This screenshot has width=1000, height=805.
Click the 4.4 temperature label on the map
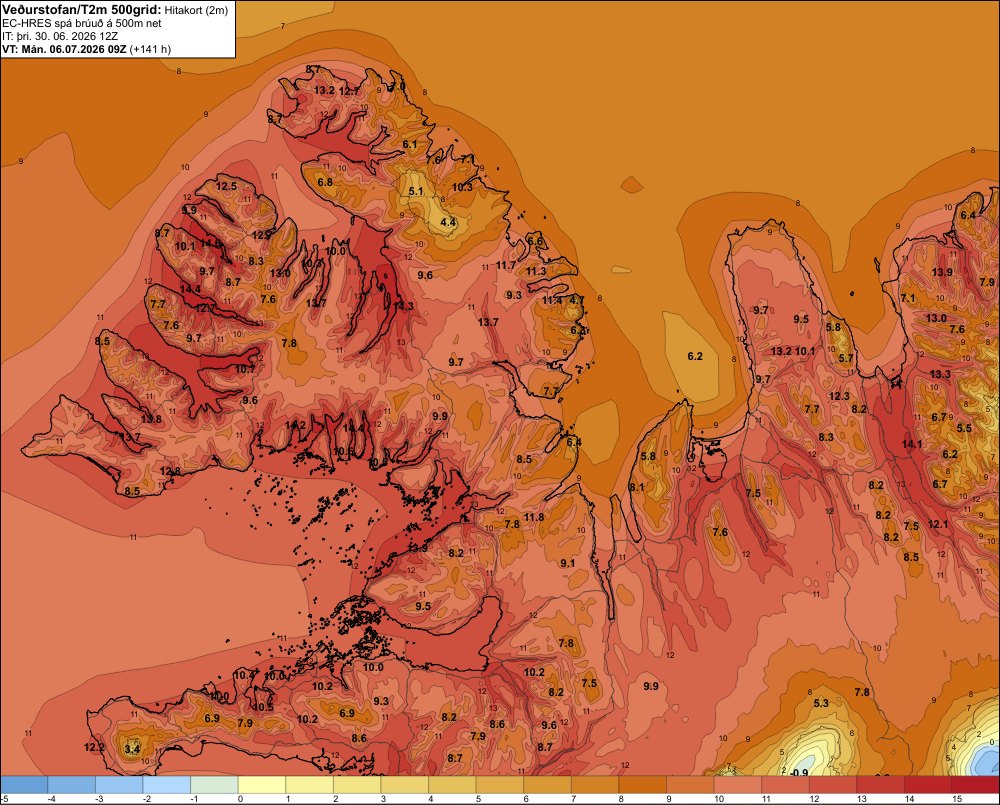point(448,222)
